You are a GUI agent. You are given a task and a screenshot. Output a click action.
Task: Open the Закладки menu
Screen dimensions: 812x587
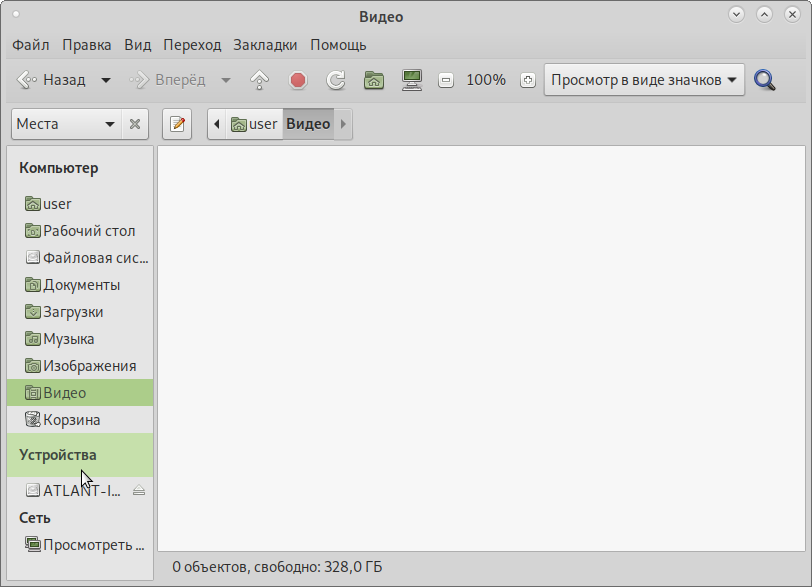coord(265,44)
